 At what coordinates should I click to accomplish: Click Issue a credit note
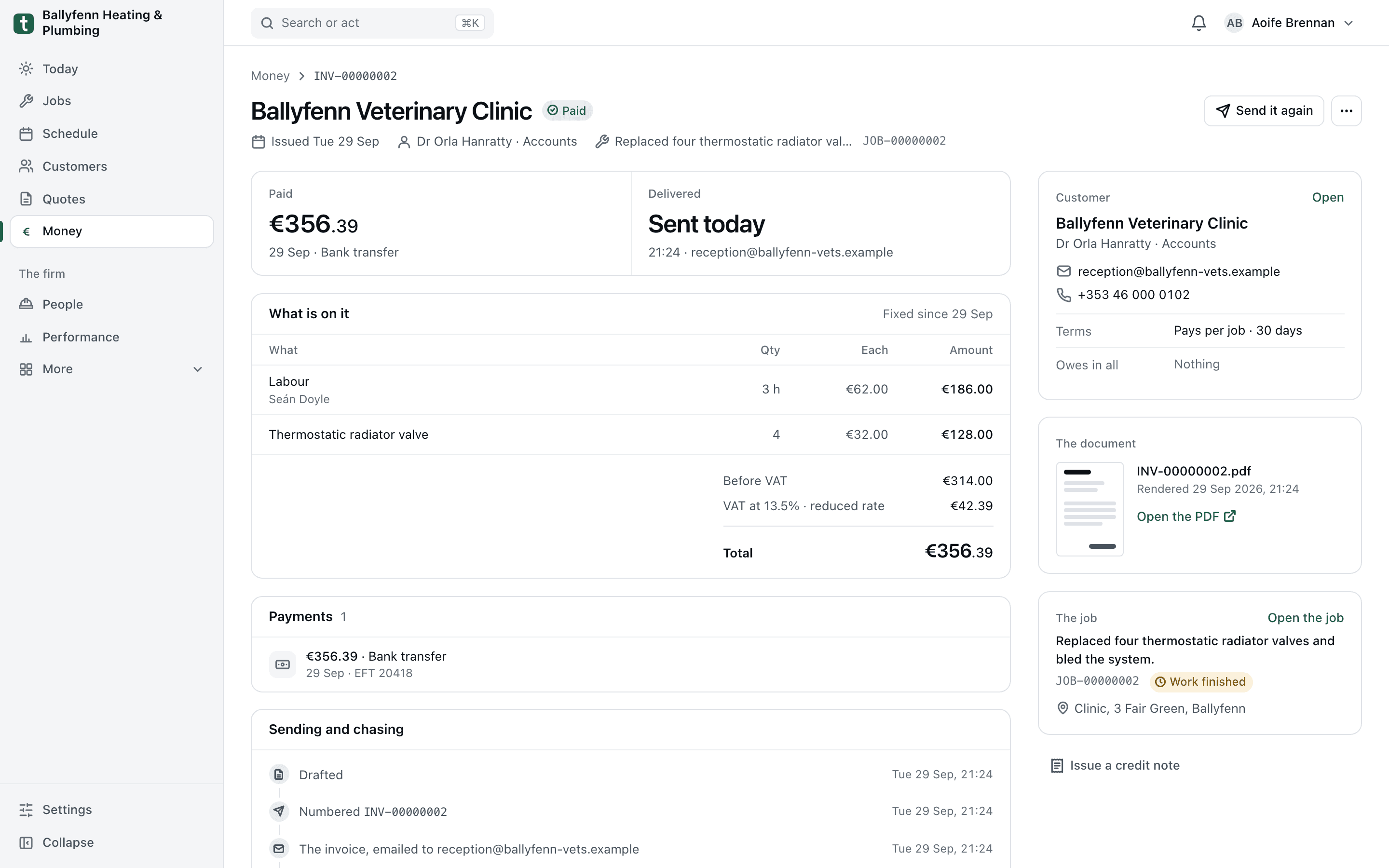click(1115, 765)
